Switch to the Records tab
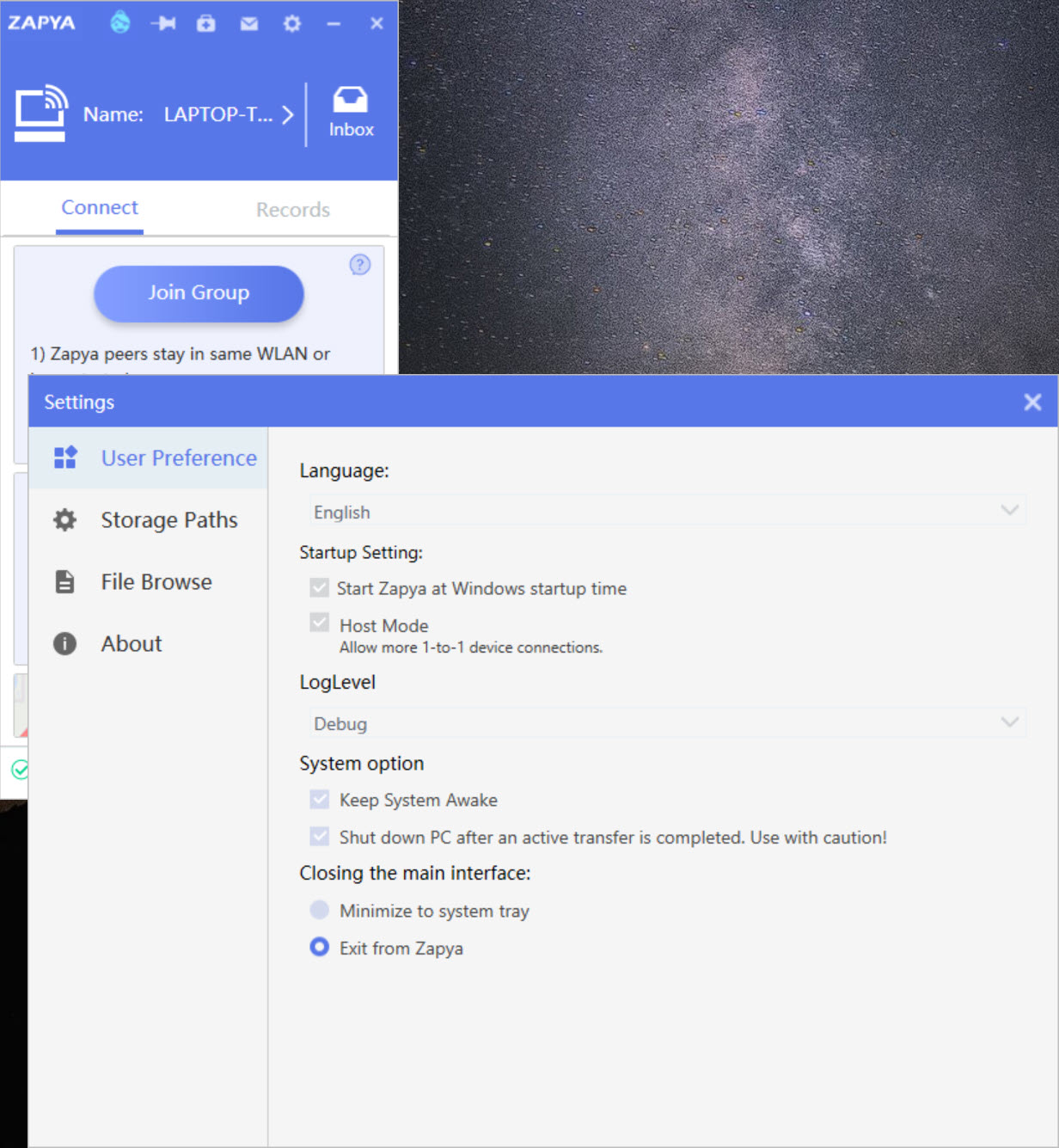 (x=292, y=210)
